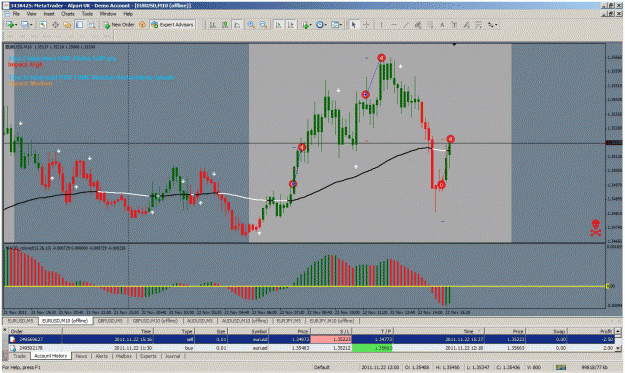Select the sell order row 249569627
Image resolution: width=625 pixels, height=373 pixels.
click(x=311, y=340)
